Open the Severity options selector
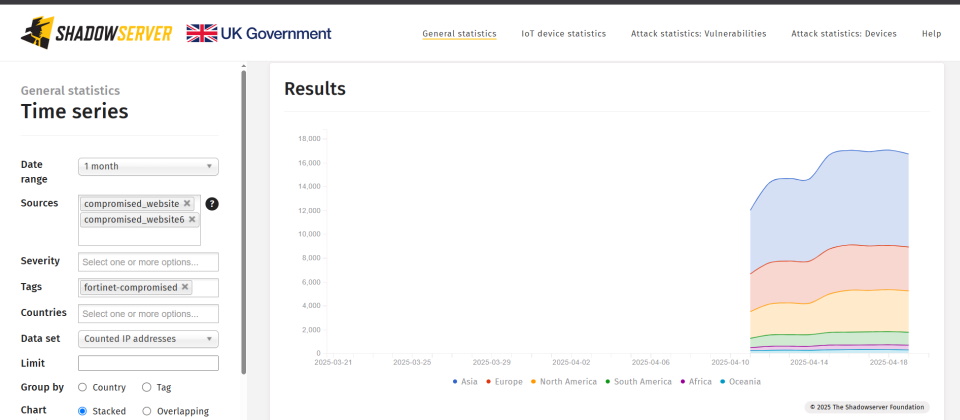Viewport: 960px width, 420px height. (148, 262)
